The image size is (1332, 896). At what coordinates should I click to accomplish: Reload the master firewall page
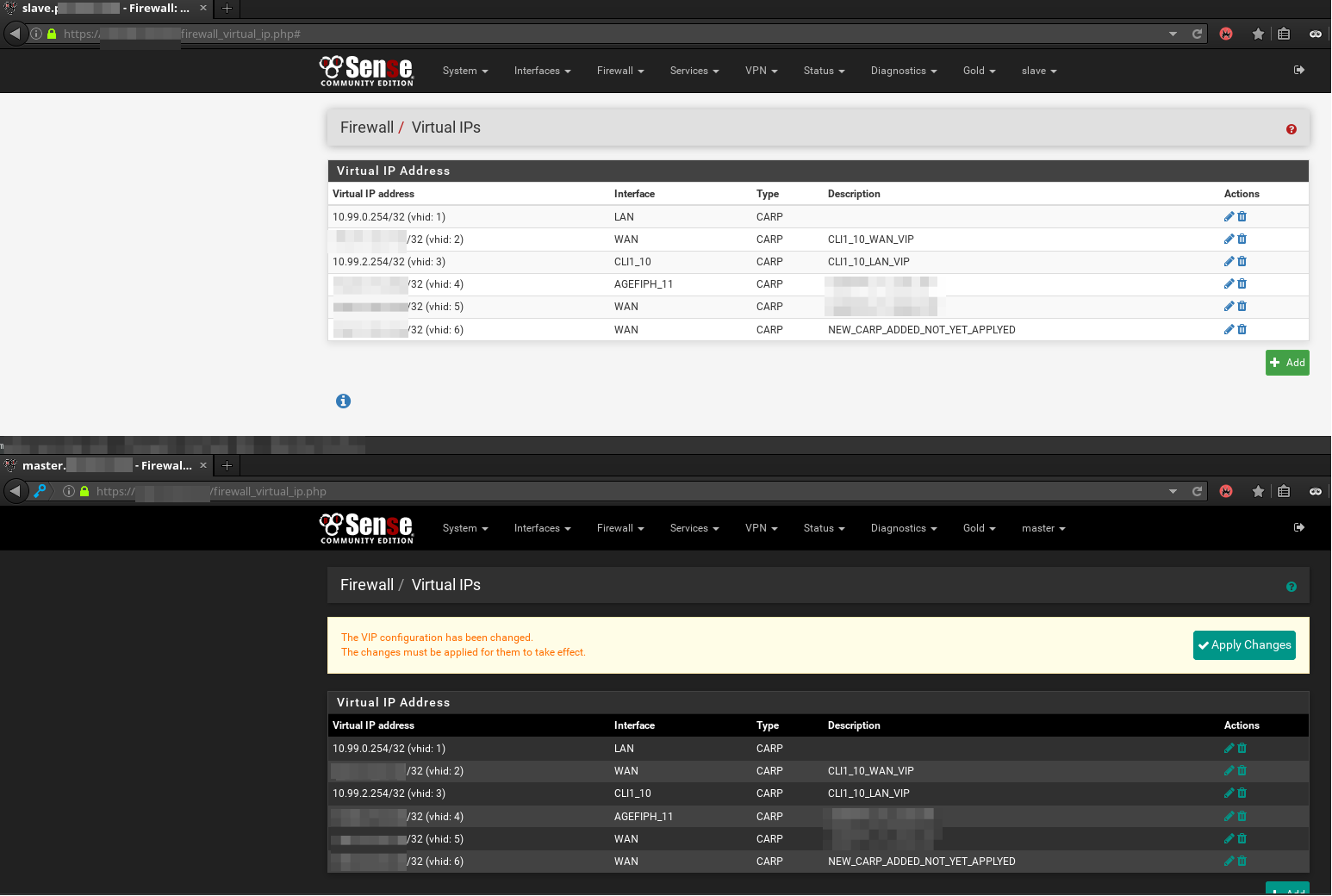[1197, 491]
